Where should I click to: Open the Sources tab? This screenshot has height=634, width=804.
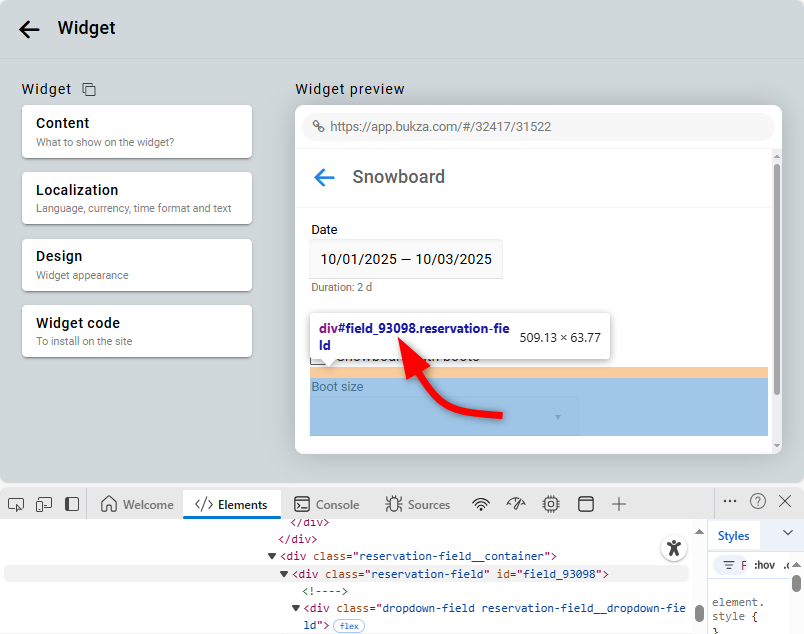click(x=418, y=504)
